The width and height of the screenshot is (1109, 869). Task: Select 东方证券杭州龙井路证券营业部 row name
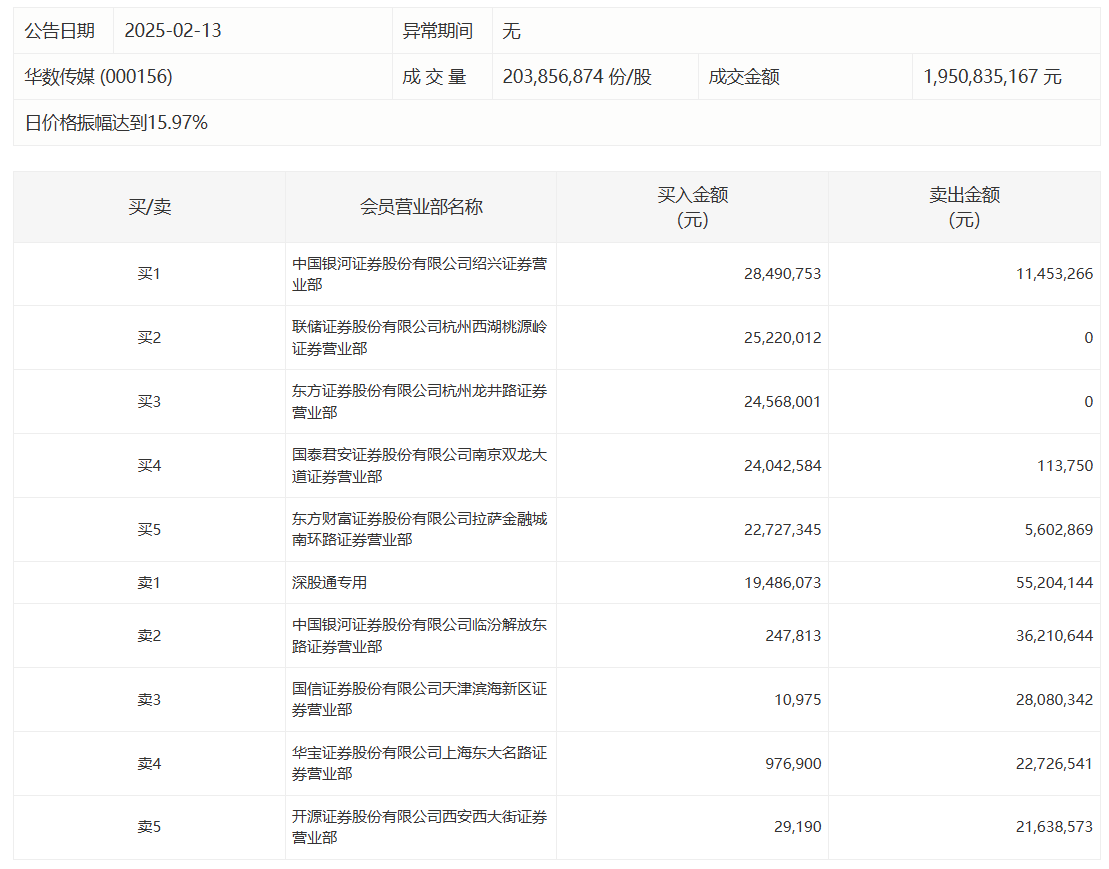pos(420,402)
